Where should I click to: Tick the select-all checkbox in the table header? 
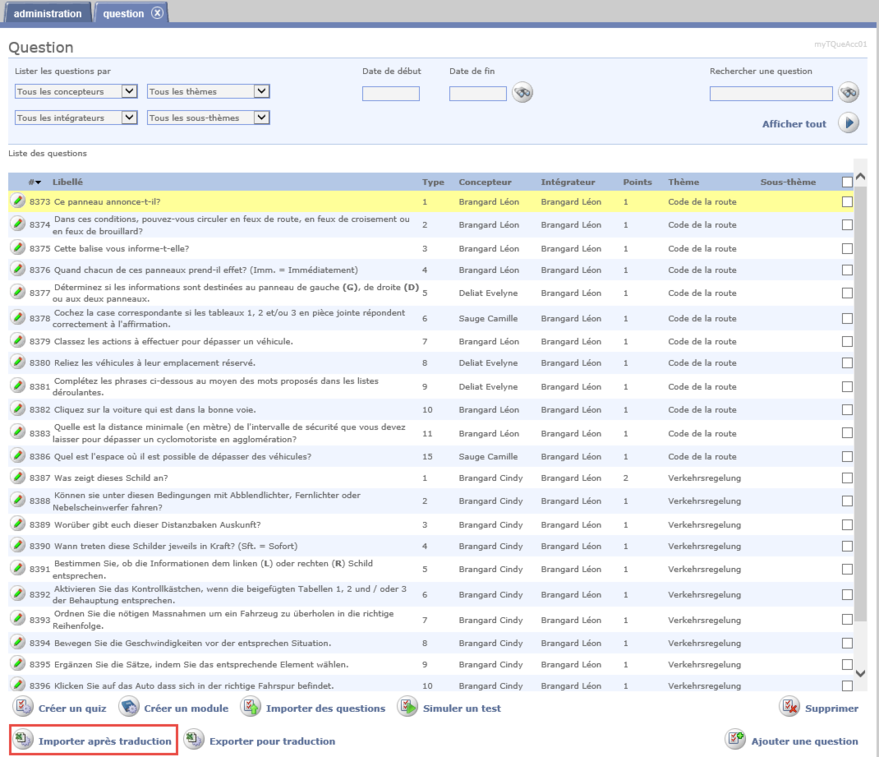[847, 182]
